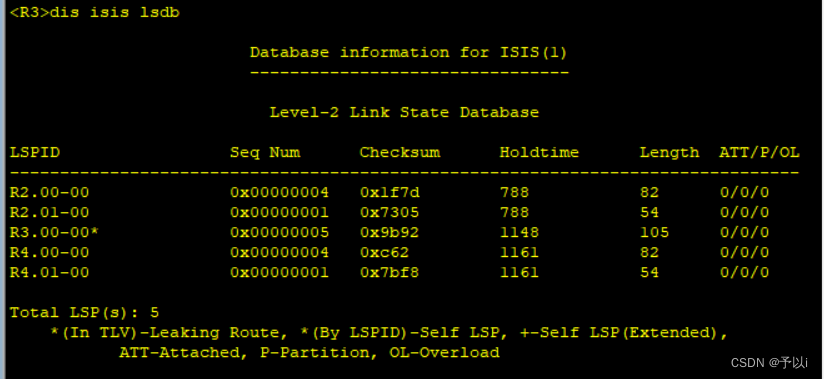Click the Length column header
824x379 pixels.
pos(670,152)
